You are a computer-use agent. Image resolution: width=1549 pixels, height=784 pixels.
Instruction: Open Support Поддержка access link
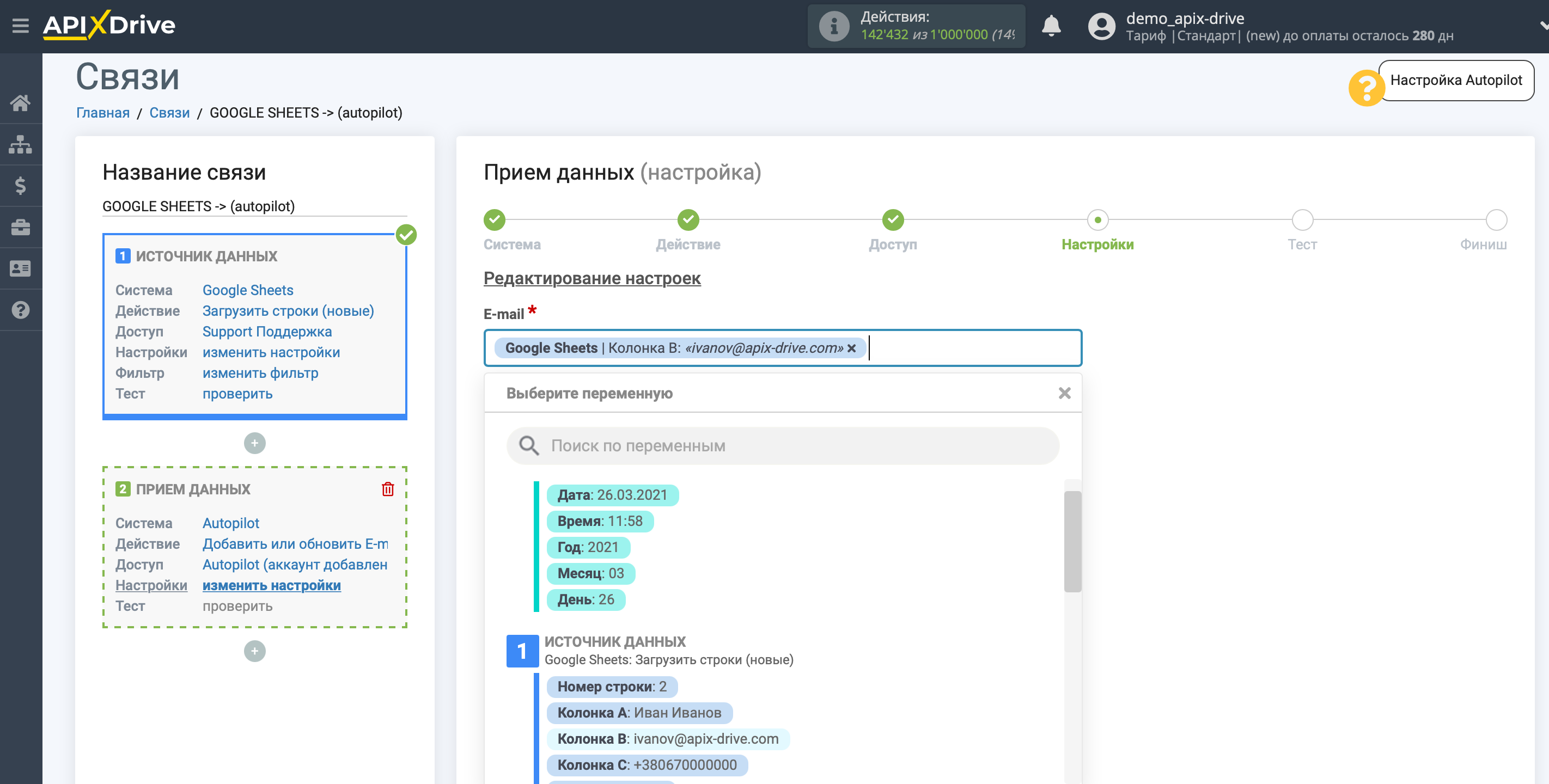click(x=267, y=332)
